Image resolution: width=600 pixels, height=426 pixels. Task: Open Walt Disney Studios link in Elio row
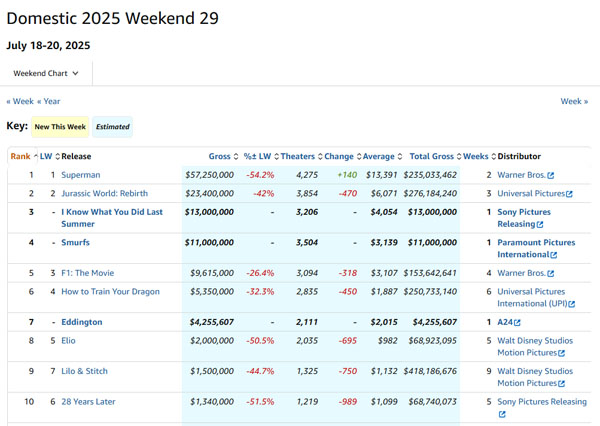click(535, 346)
